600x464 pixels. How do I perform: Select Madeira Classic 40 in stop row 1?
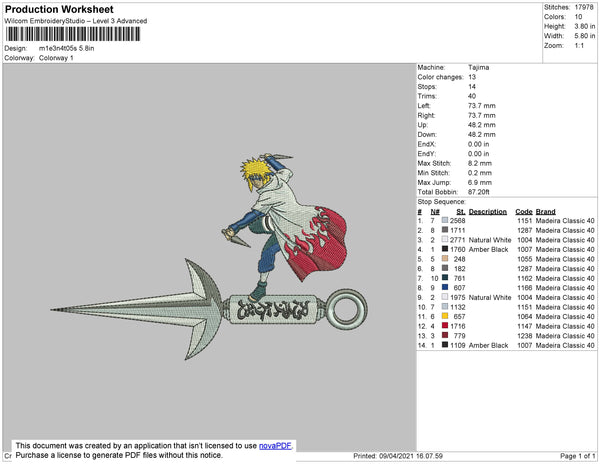coord(565,221)
